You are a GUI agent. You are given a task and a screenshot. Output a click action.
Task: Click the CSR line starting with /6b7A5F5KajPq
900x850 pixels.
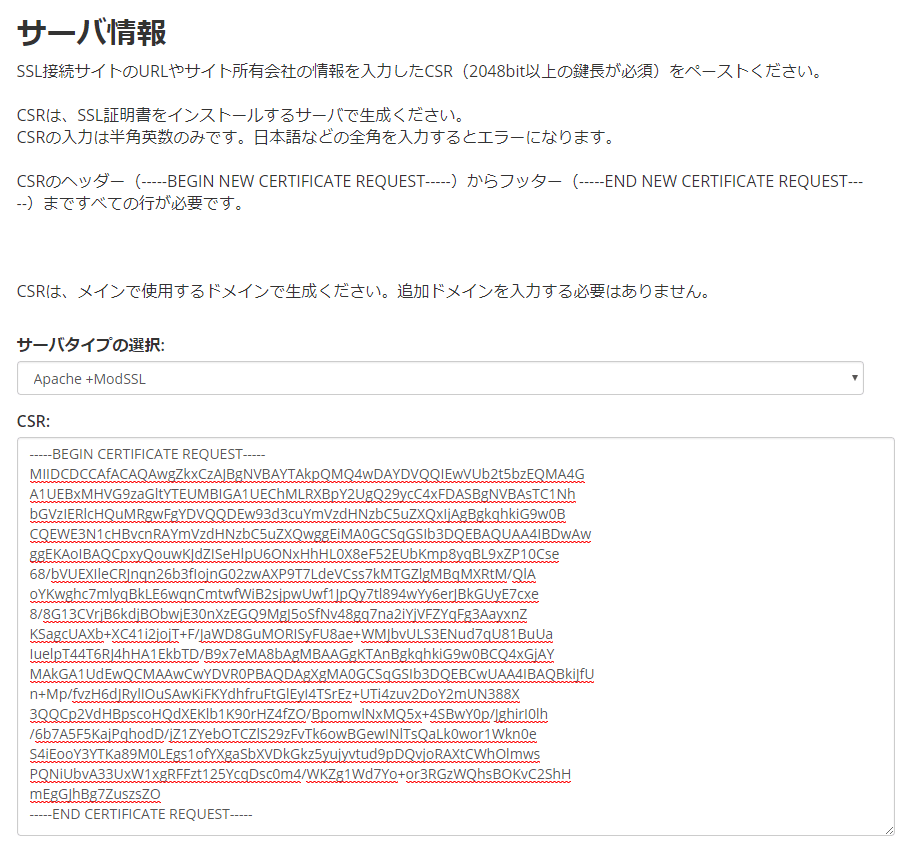tap(284, 735)
